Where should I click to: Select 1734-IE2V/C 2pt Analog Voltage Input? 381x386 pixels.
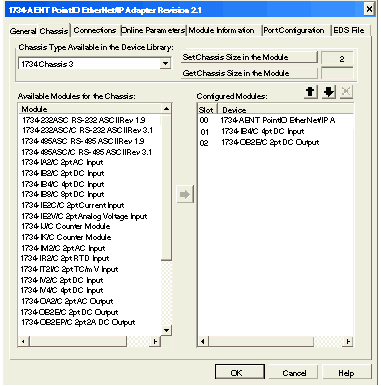(x=84, y=216)
